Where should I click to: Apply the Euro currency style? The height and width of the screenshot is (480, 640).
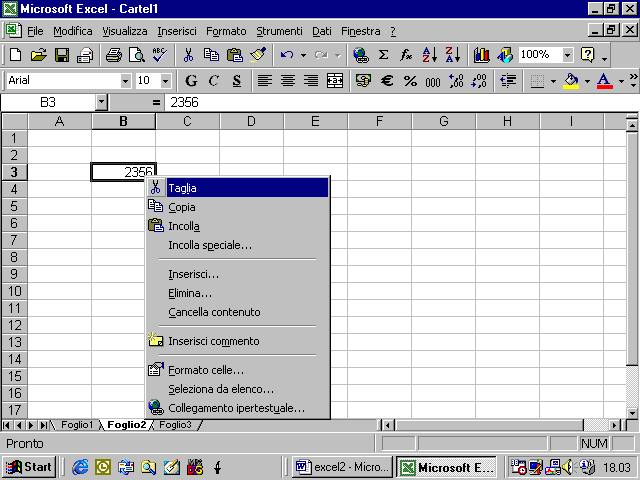click(x=387, y=80)
